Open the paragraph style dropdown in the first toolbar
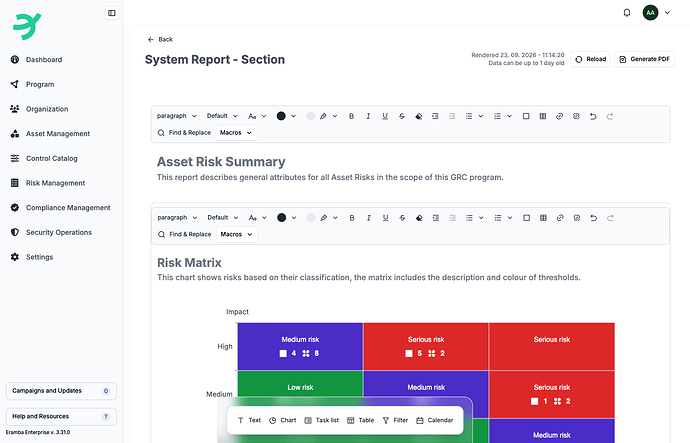This screenshot has height=443, width=690. (176, 116)
